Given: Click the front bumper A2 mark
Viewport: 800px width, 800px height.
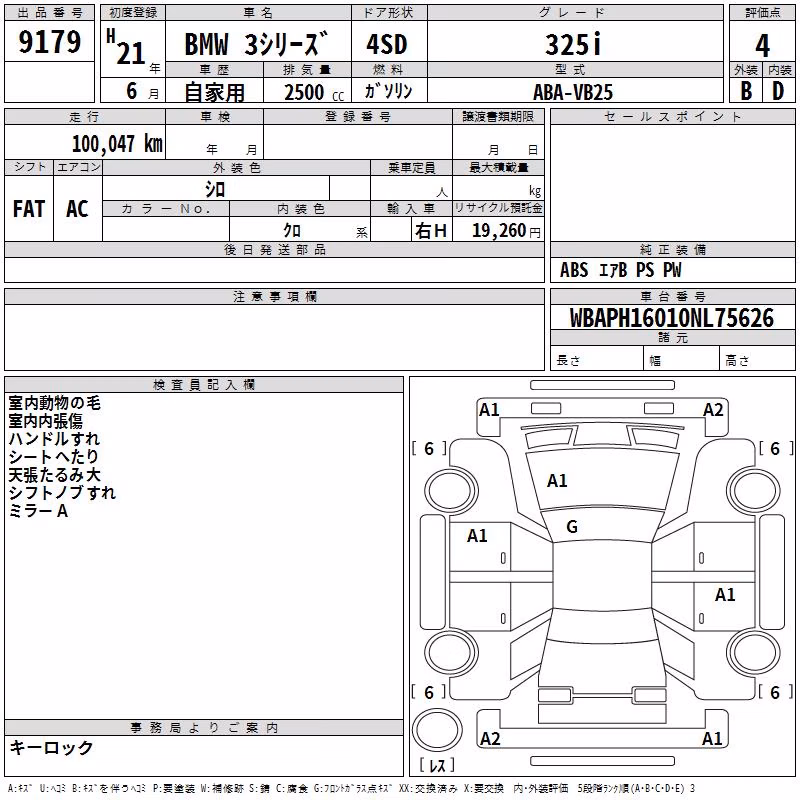Looking at the screenshot, I should [x=713, y=410].
